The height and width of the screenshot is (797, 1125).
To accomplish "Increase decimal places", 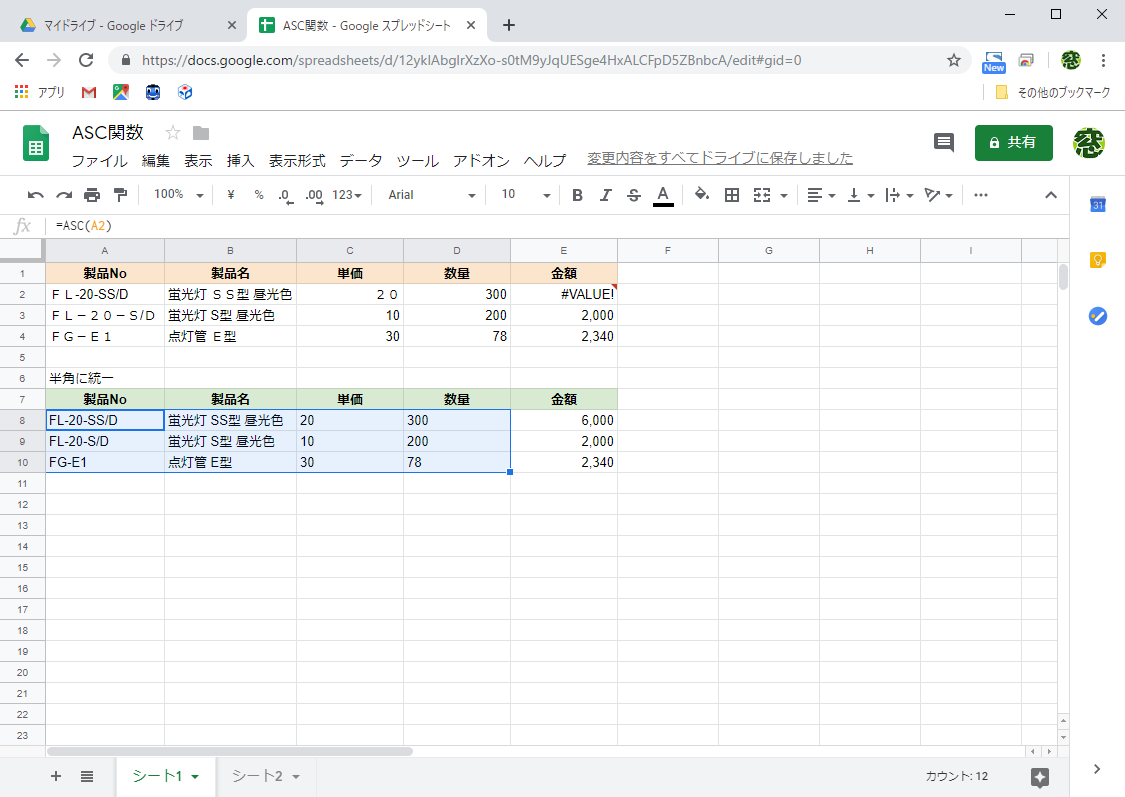I will click(314, 195).
